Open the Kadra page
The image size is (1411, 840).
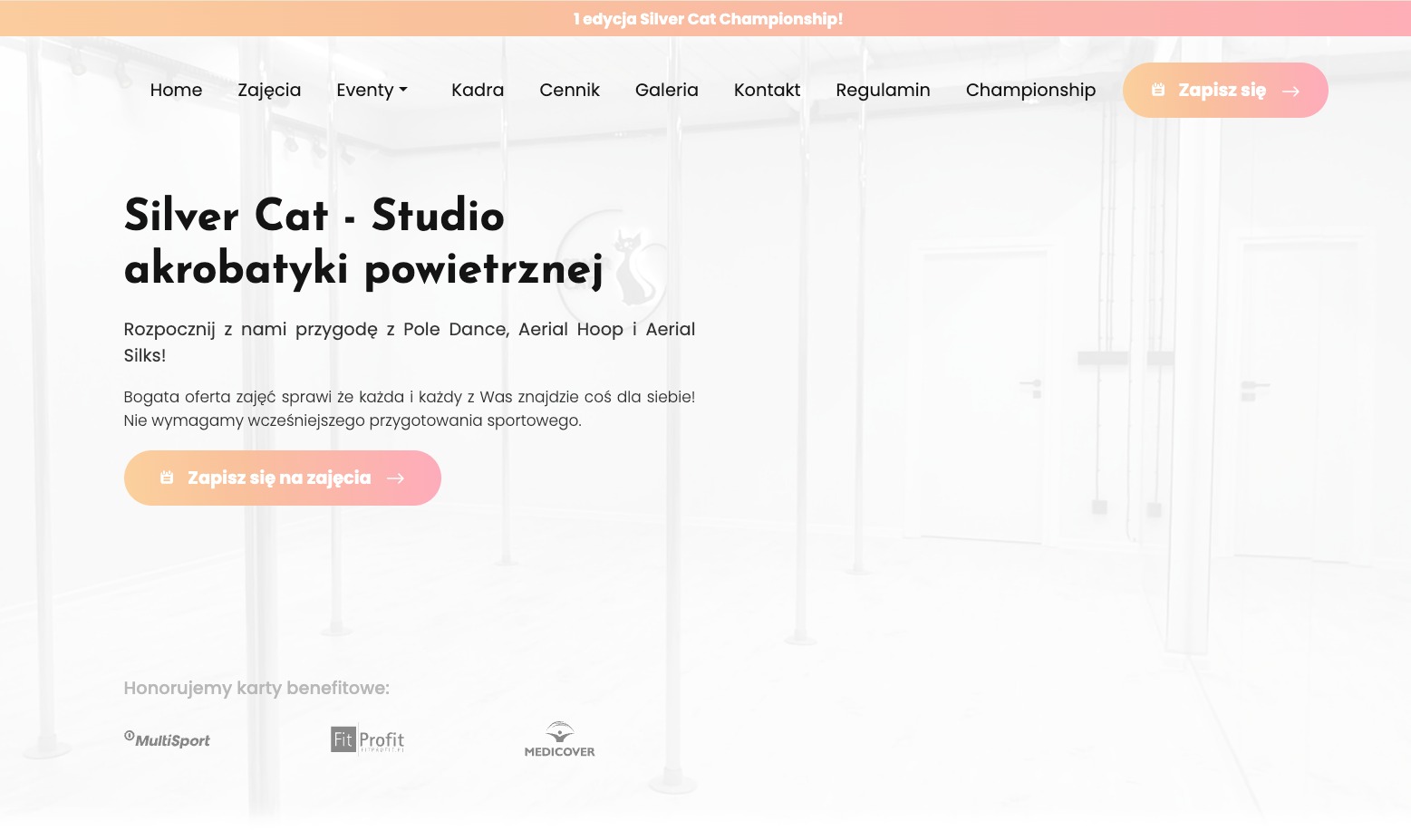(478, 90)
